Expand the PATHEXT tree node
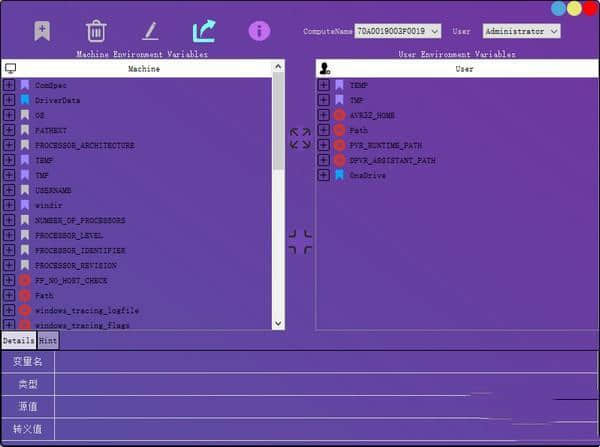 (x=9, y=131)
